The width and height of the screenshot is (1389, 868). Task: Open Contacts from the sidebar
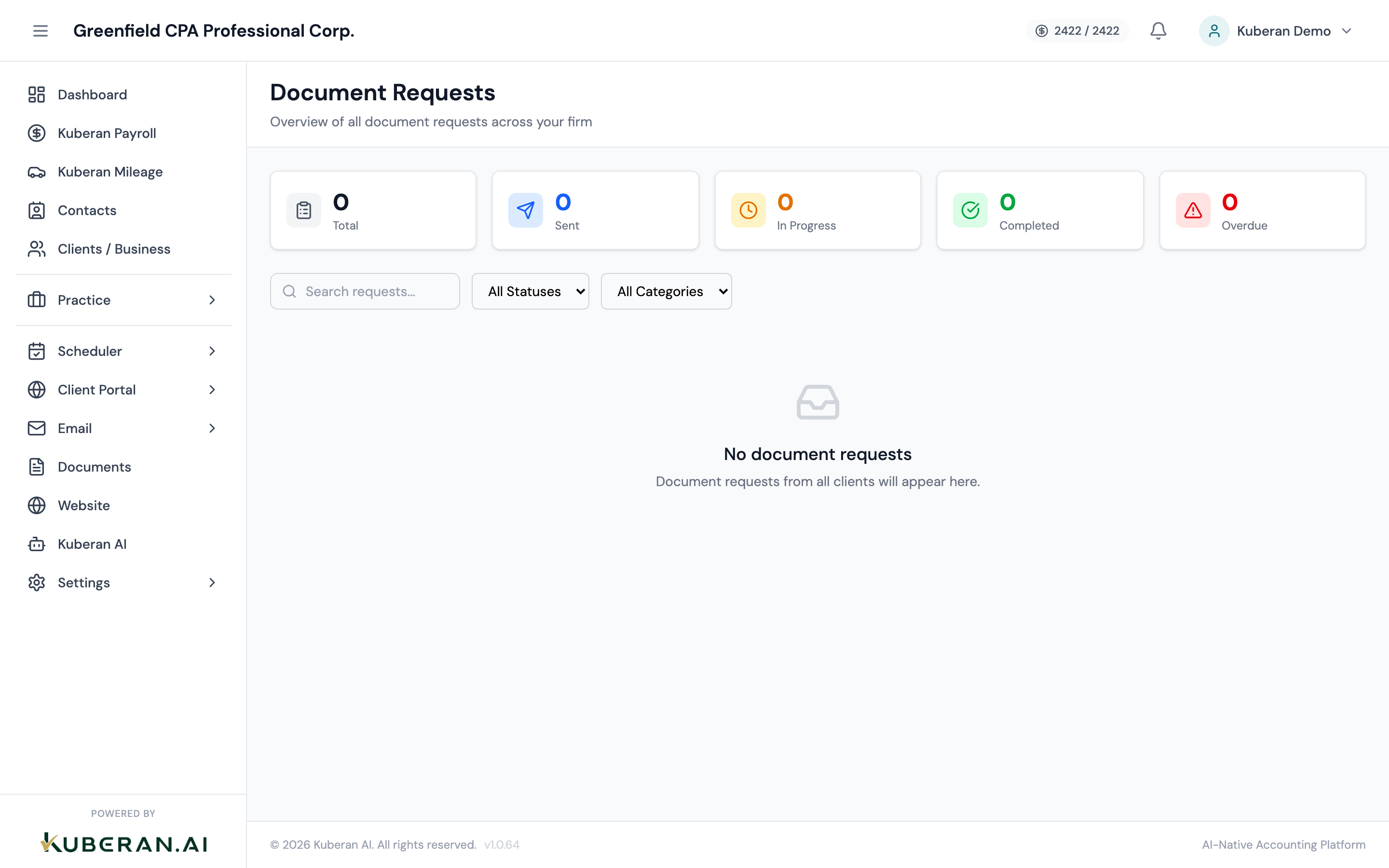point(123,210)
